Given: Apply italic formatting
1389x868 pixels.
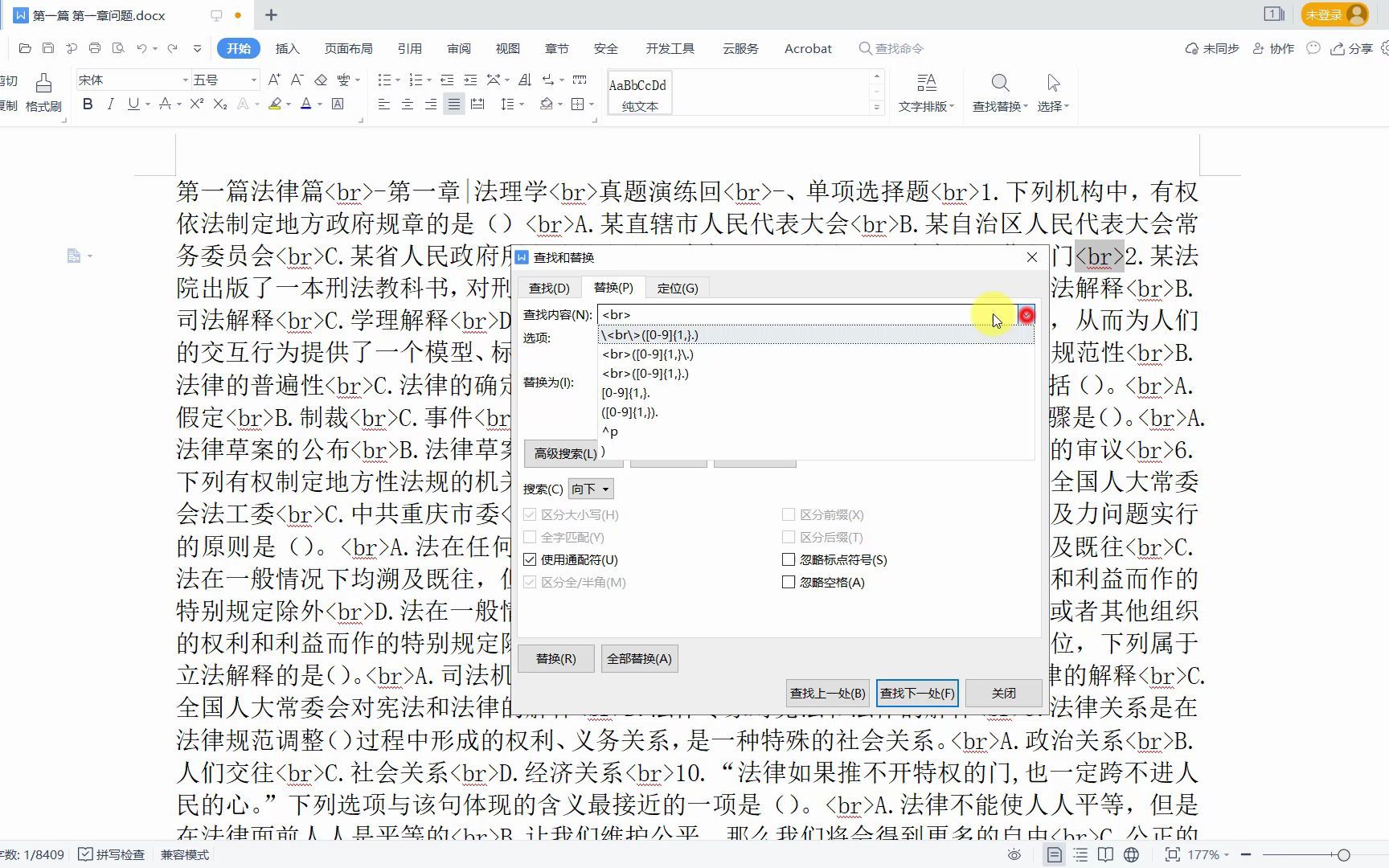Looking at the screenshot, I should 110,104.
